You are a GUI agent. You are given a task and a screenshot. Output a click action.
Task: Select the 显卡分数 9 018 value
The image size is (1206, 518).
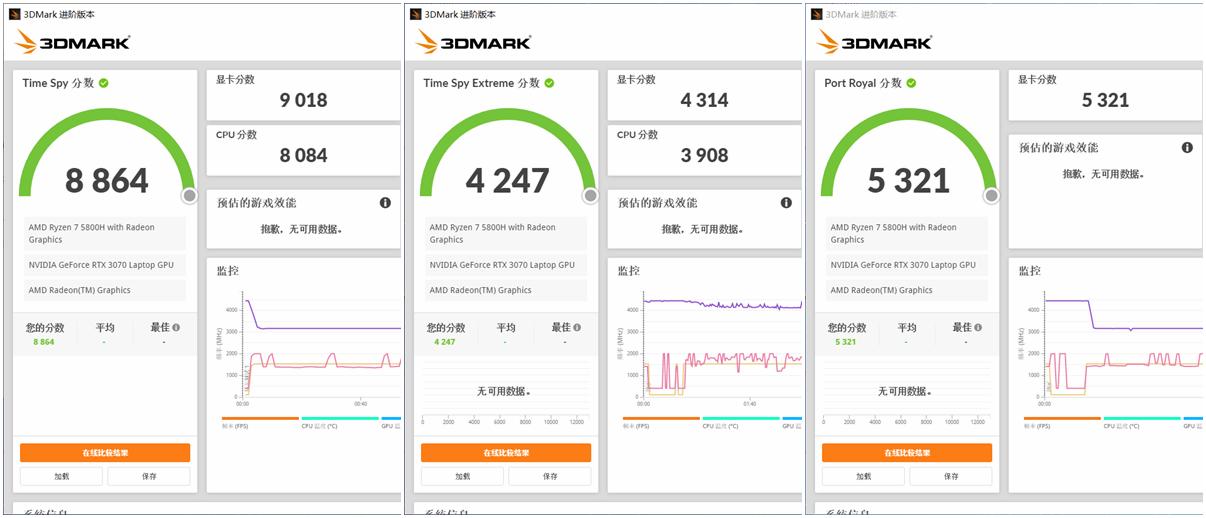[x=303, y=100]
